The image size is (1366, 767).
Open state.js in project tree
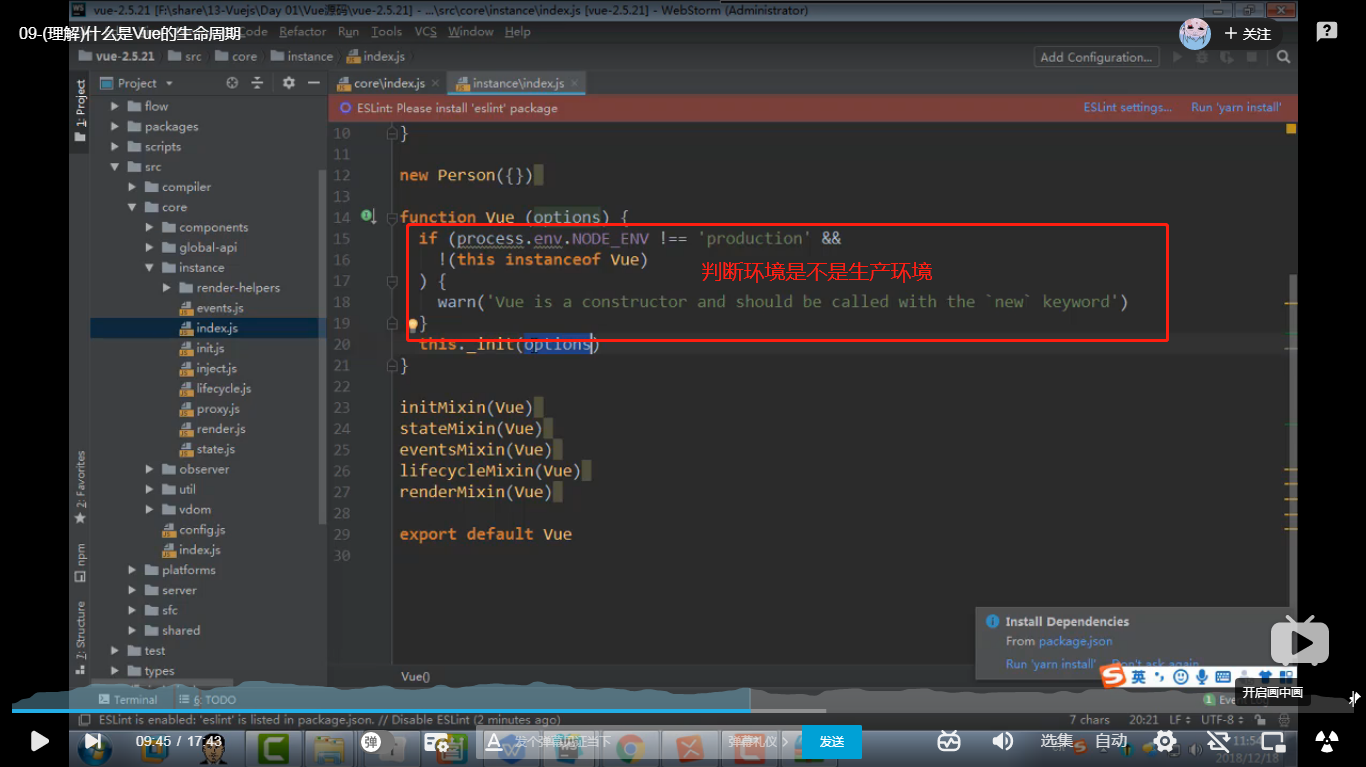[207, 449]
